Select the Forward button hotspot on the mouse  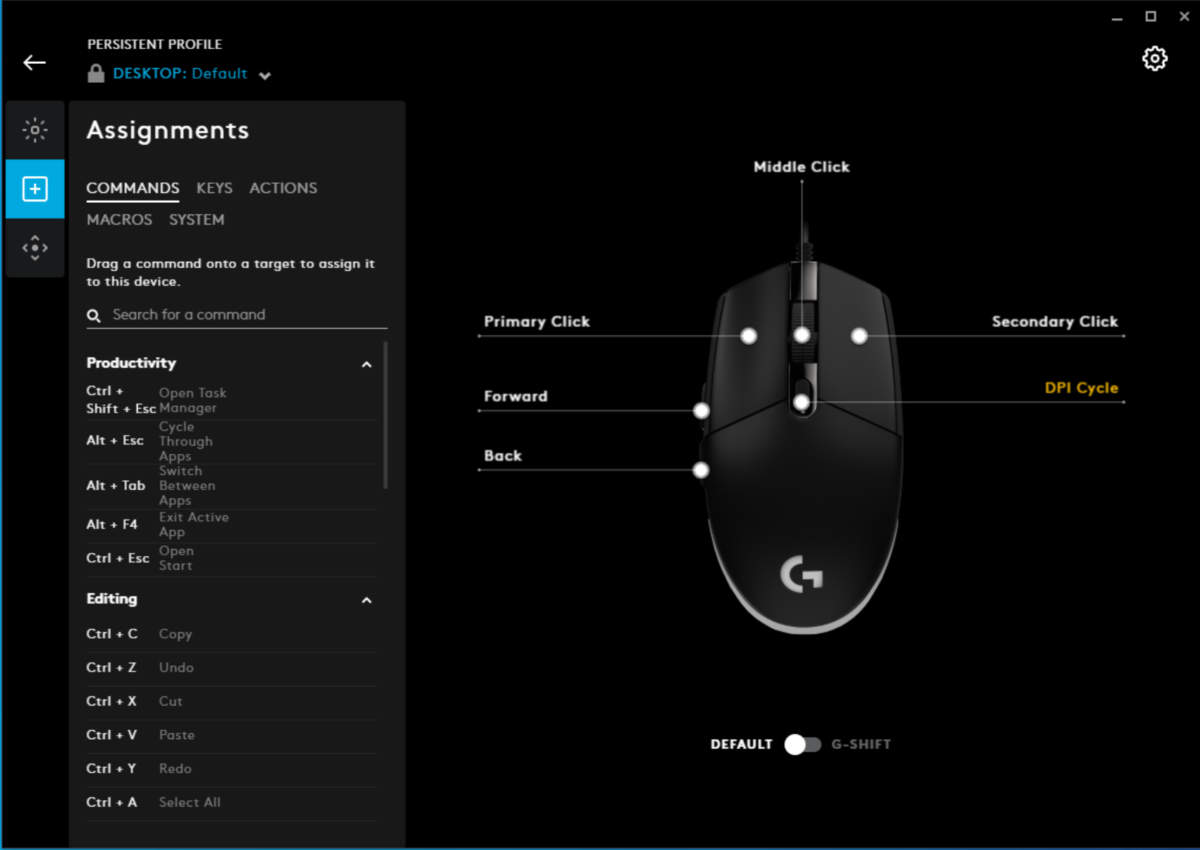click(700, 408)
